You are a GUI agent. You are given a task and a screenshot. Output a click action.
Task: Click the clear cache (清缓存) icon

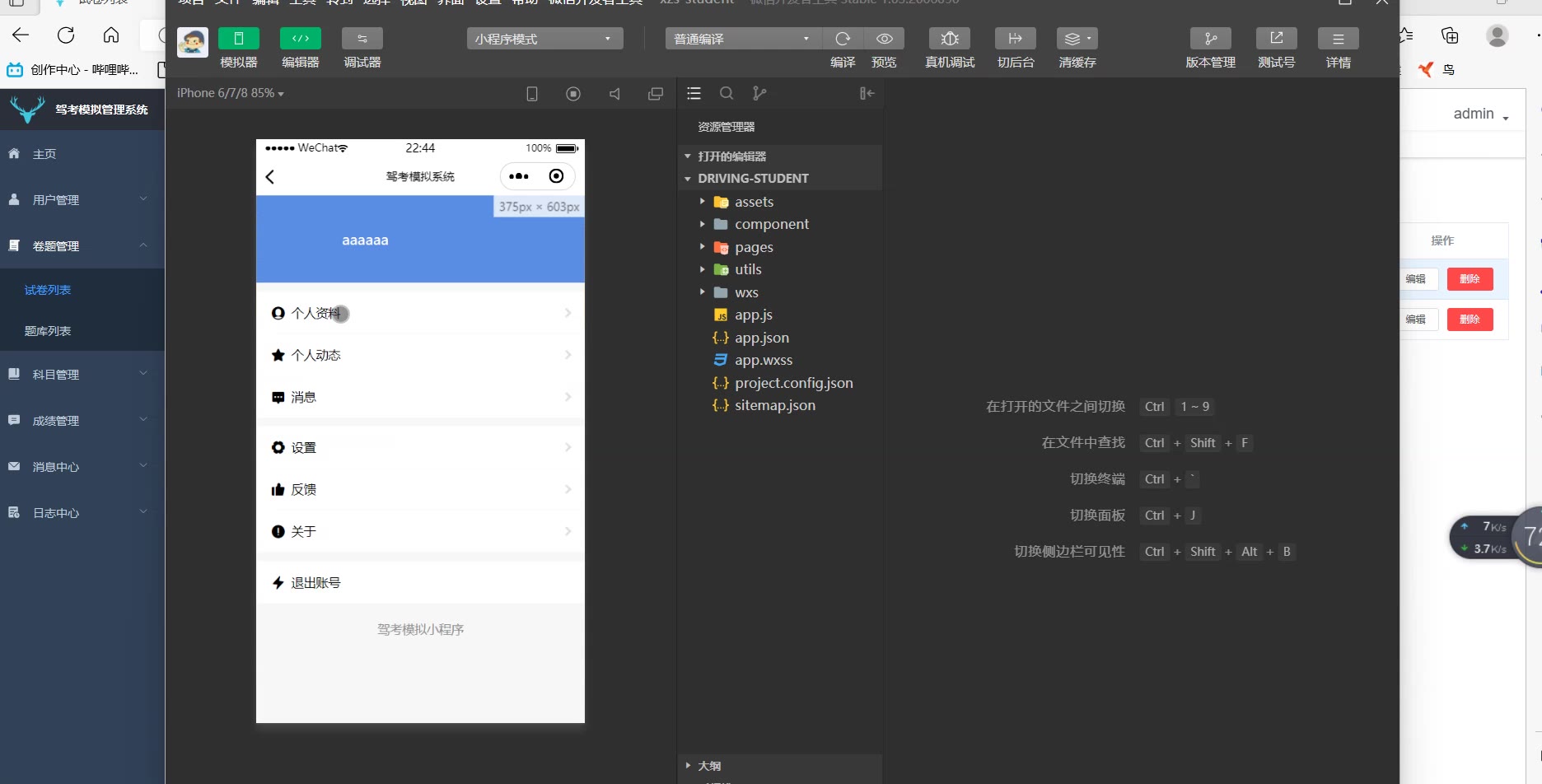click(x=1077, y=39)
